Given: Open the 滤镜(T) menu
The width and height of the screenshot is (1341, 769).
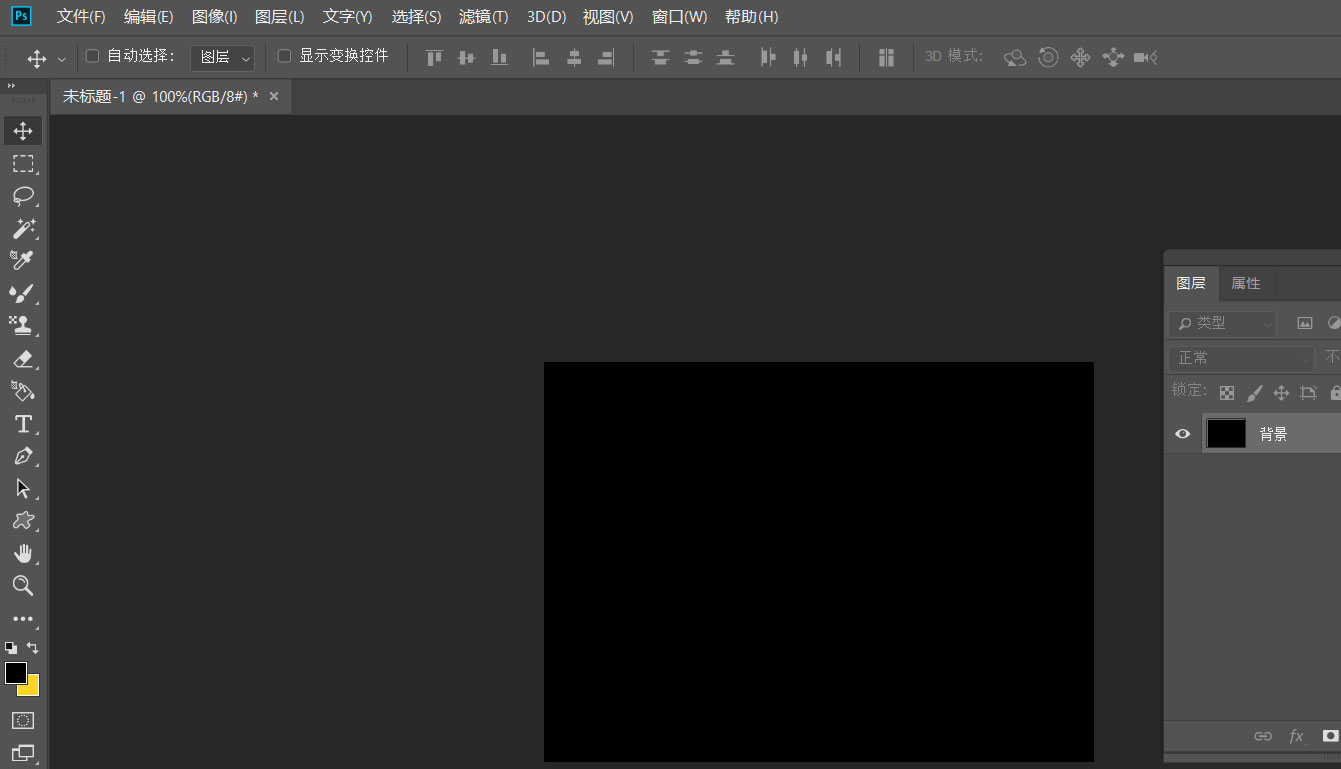Looking at the screenshot, I should (483, 17).
